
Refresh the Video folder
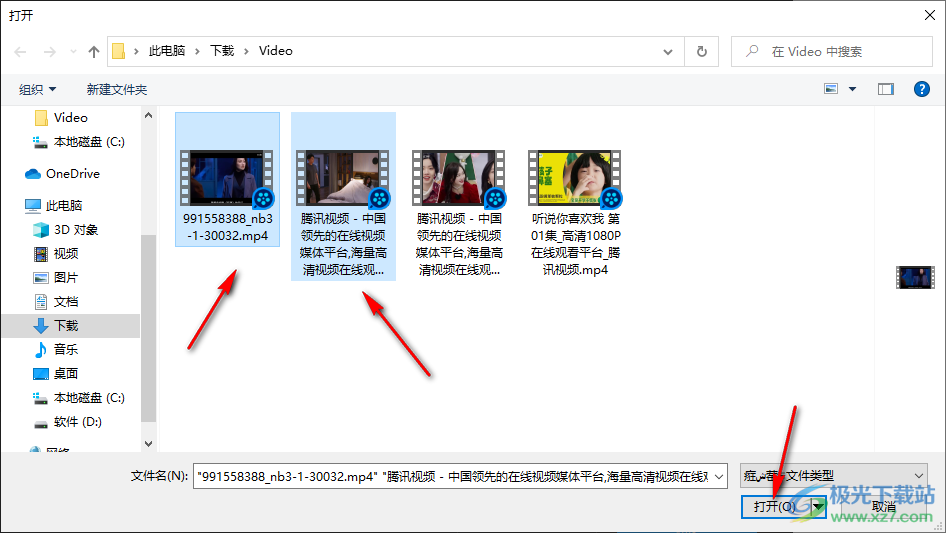tap(702, 52)
